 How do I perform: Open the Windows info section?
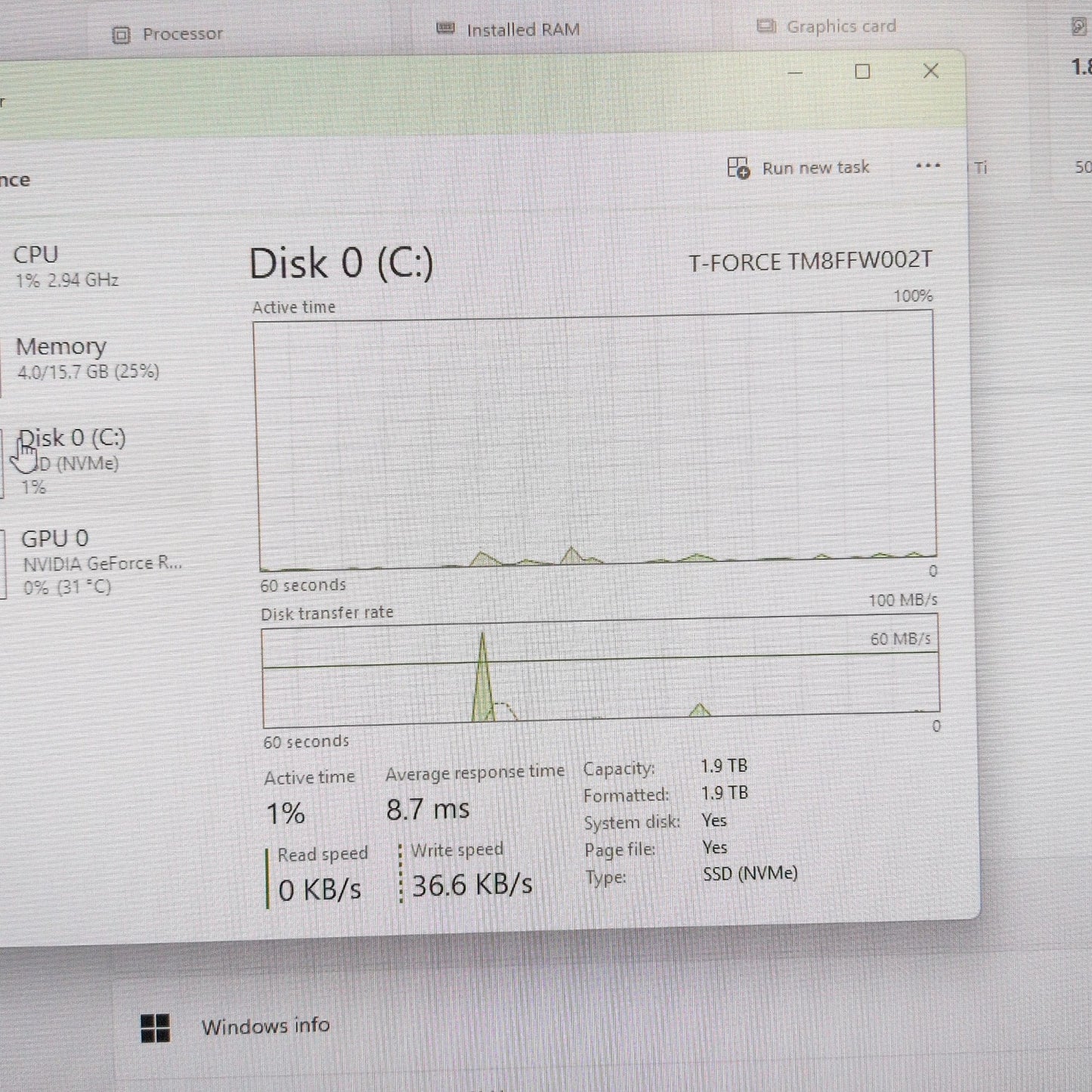pyautogui.click(x=265, y=1025)
